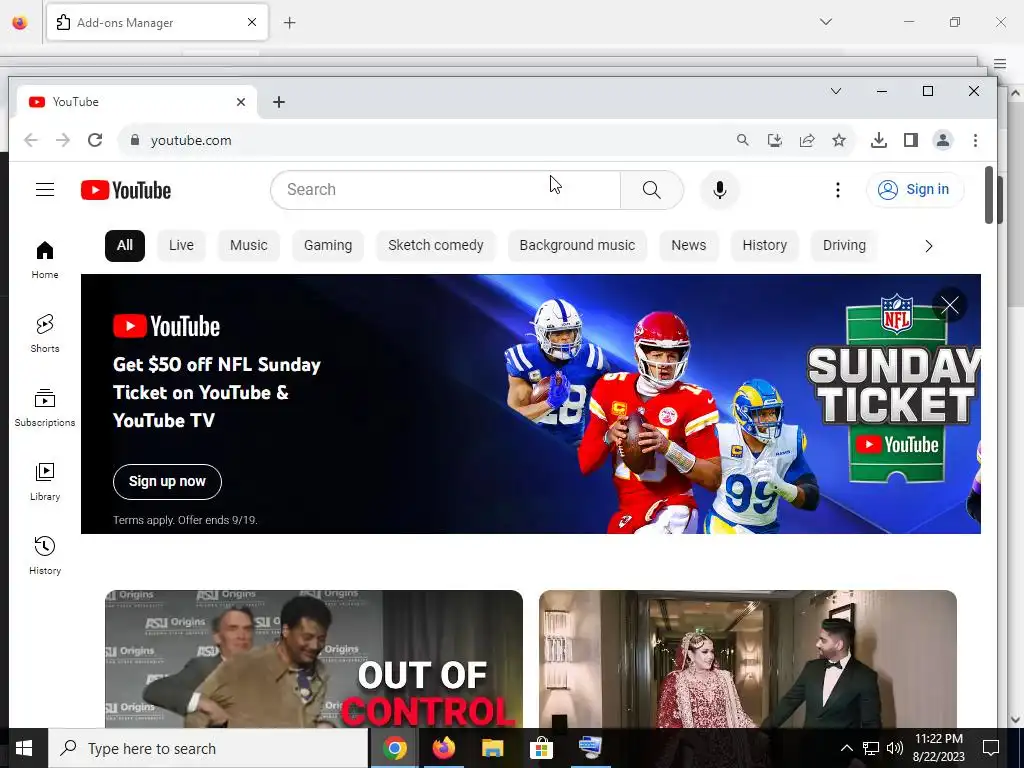Open Chrome downloads icon
1024x768 pixels.
[x=879, y=140]
